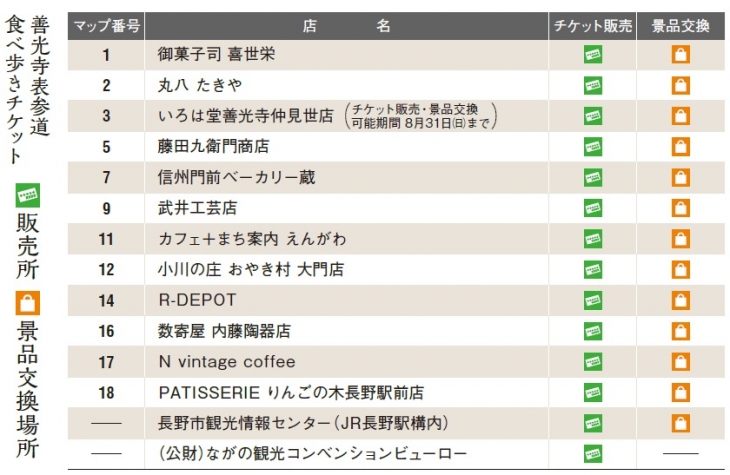The image size is (730, 475).
Task: Click the チケット販売 column header
Action: click(592, 26)
